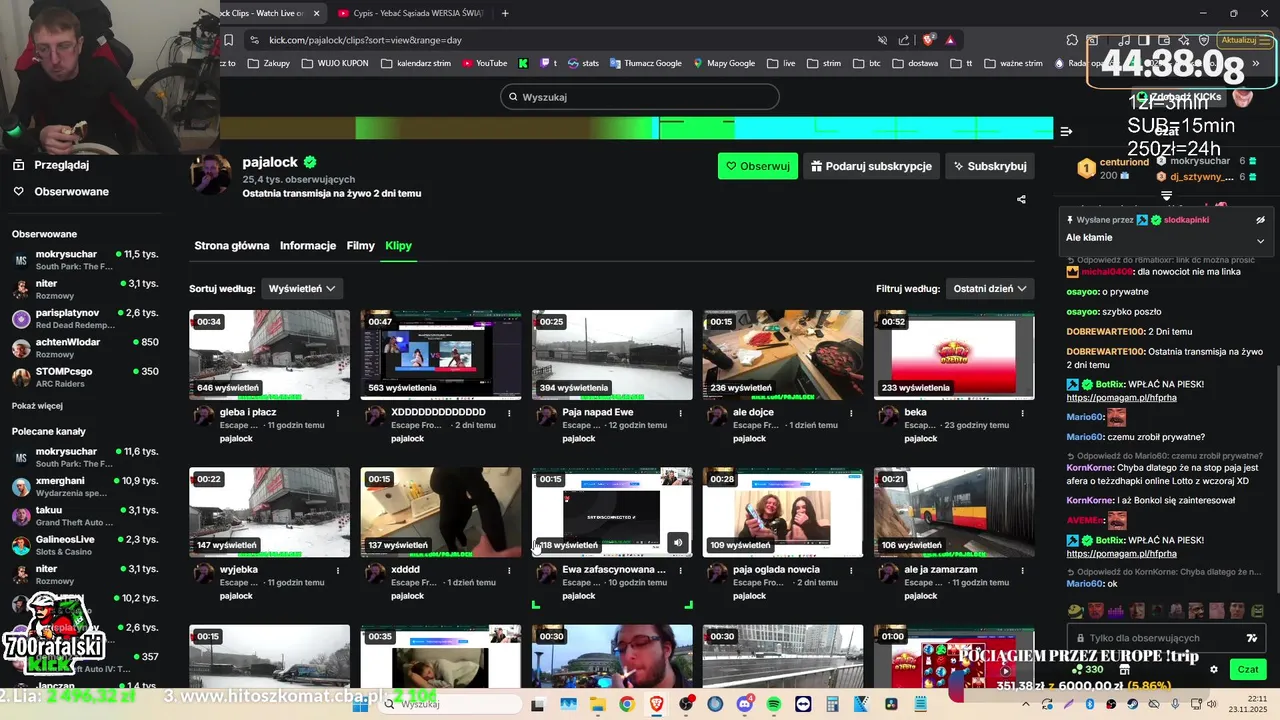Viewport: 1280px width, 720px height.
Task: Open browser extensions puzzle icon
Action: [1072, 40]
